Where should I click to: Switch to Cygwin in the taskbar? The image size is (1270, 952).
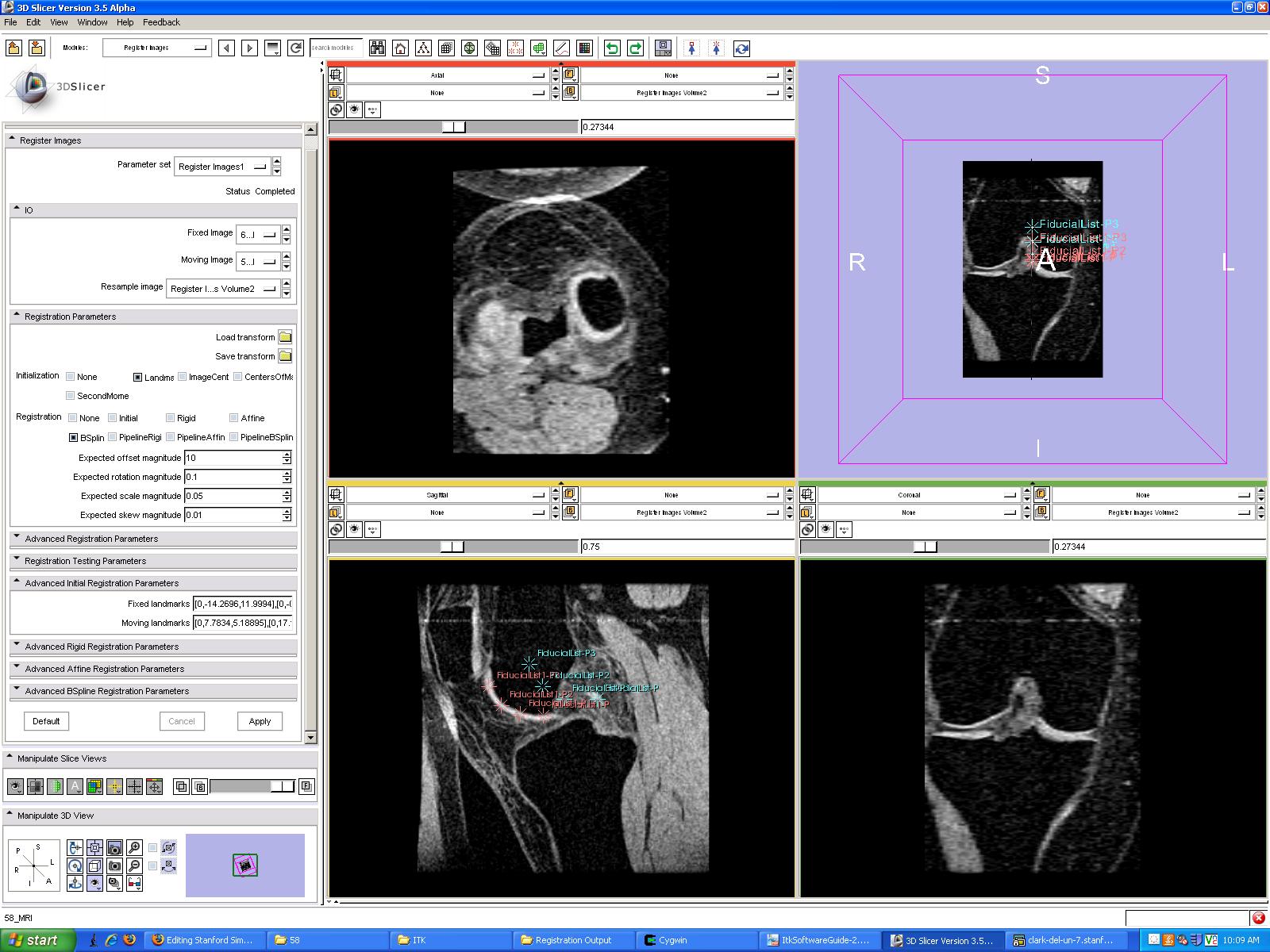coord(698,940)
